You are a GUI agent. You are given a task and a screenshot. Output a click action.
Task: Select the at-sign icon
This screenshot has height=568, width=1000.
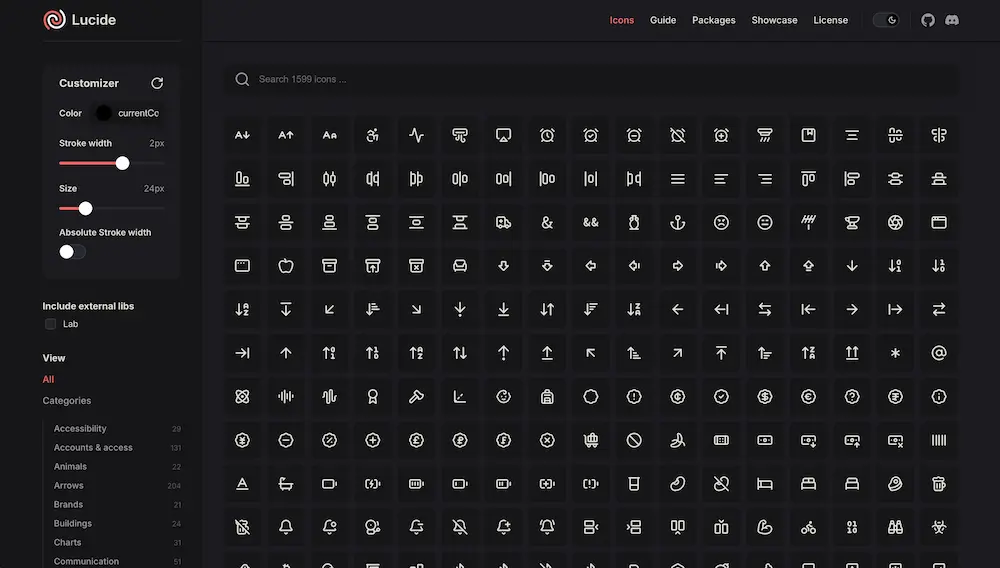pos(938,353)
